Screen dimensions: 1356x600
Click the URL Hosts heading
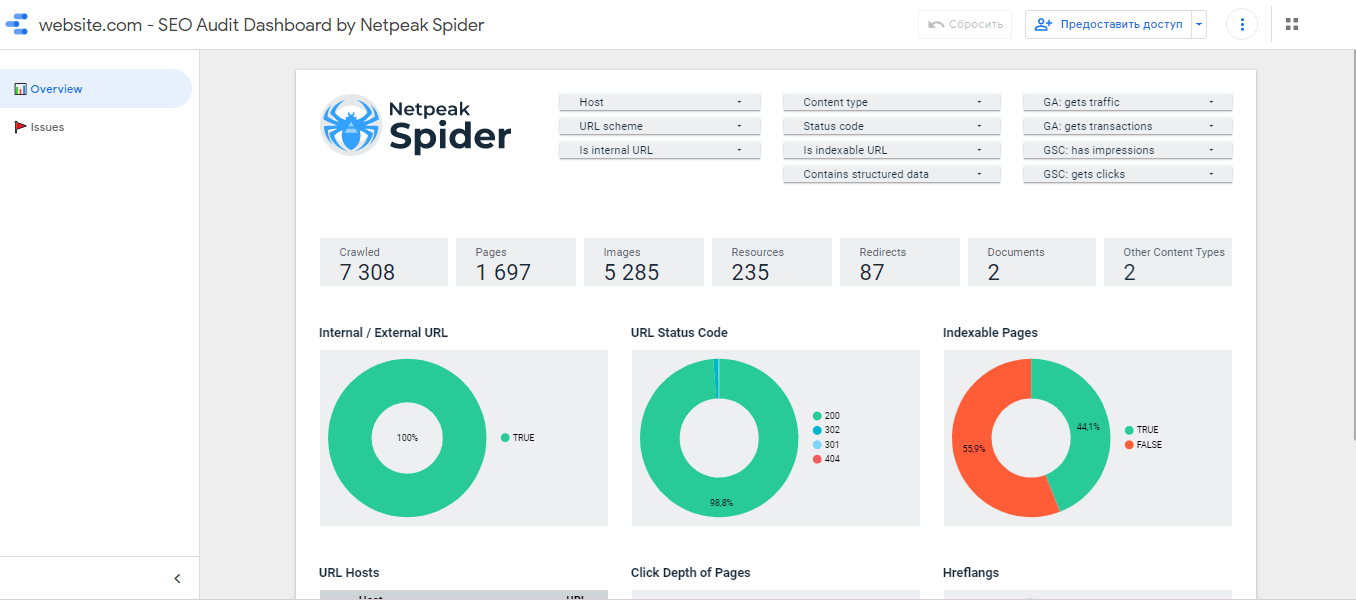[349, 573]
